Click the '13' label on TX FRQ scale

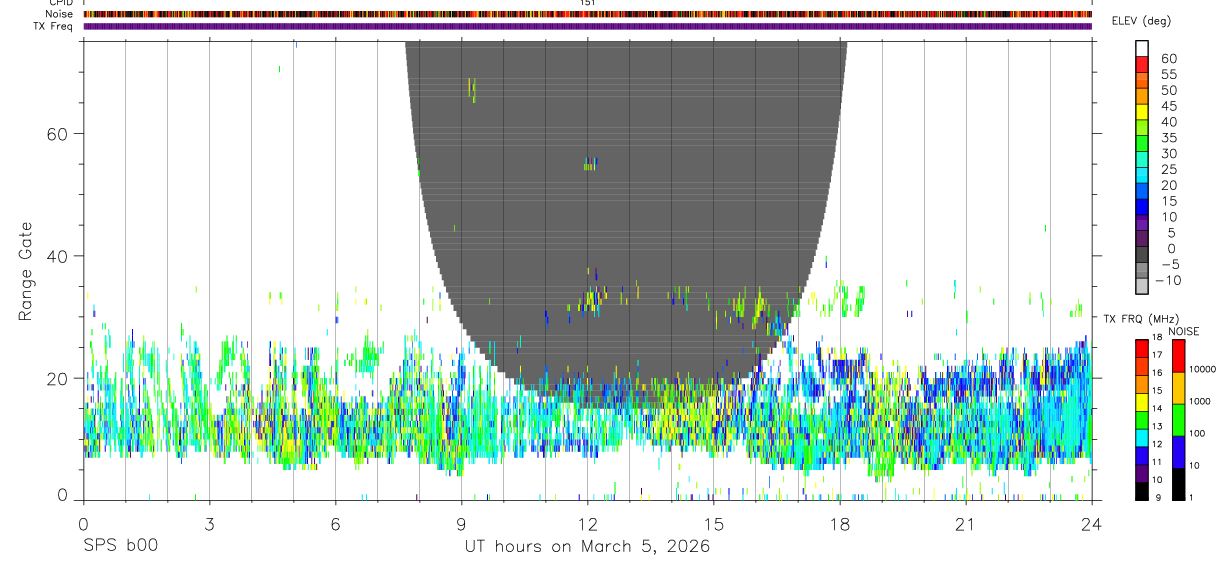click(1157, 426)
